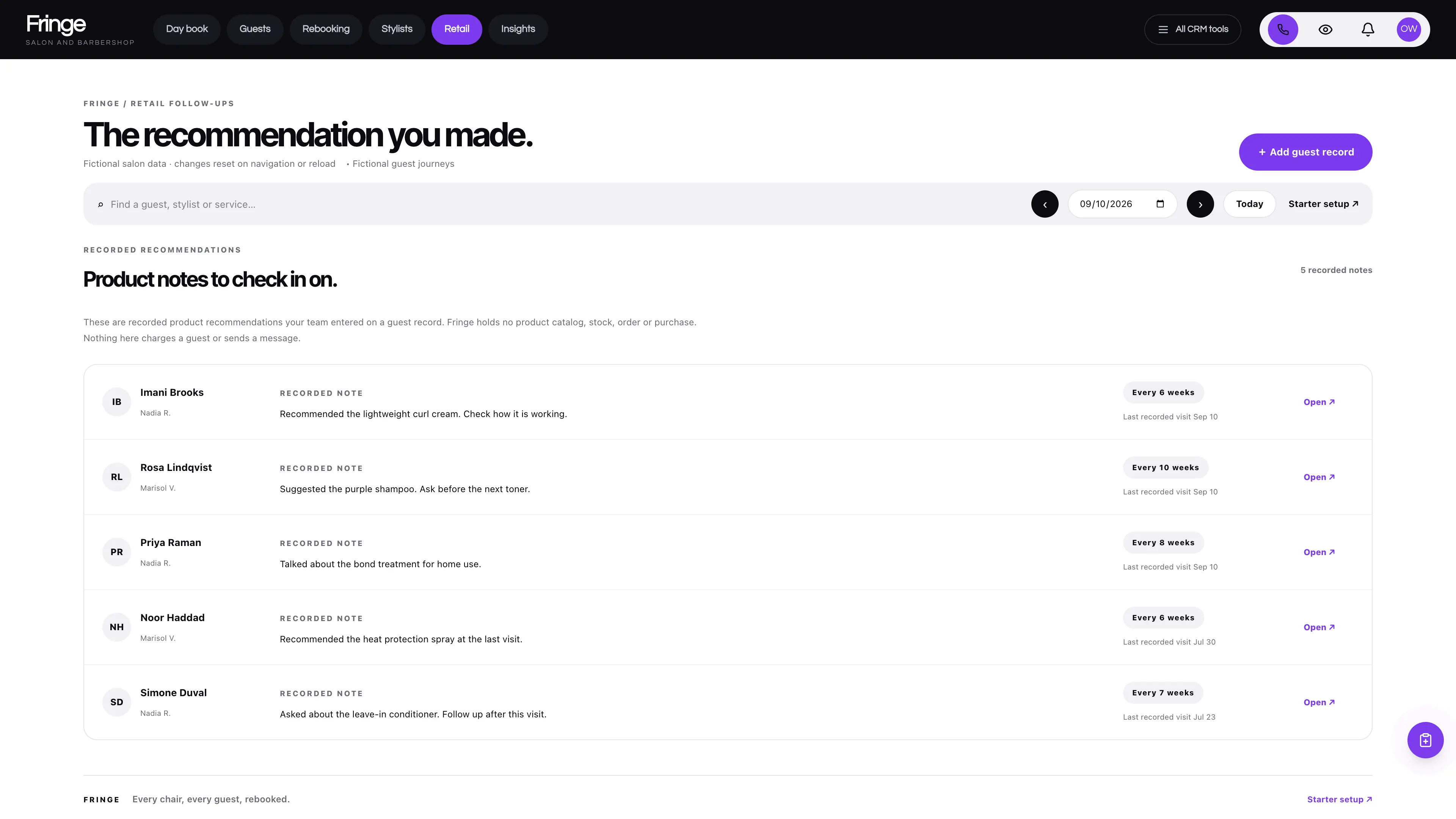
Task: View the Insights tab
Action: [518, 30]
